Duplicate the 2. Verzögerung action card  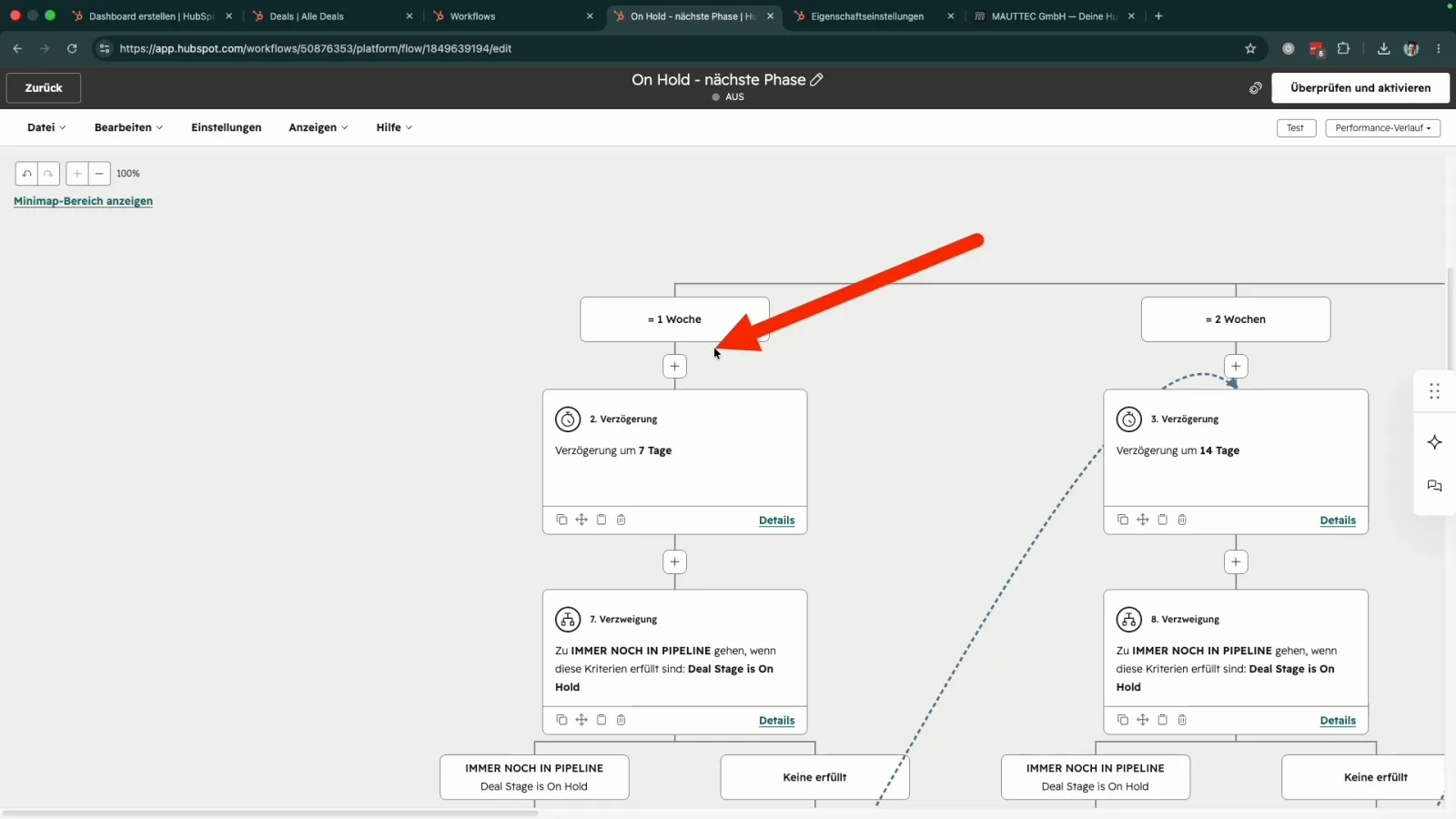click(561, 520)
